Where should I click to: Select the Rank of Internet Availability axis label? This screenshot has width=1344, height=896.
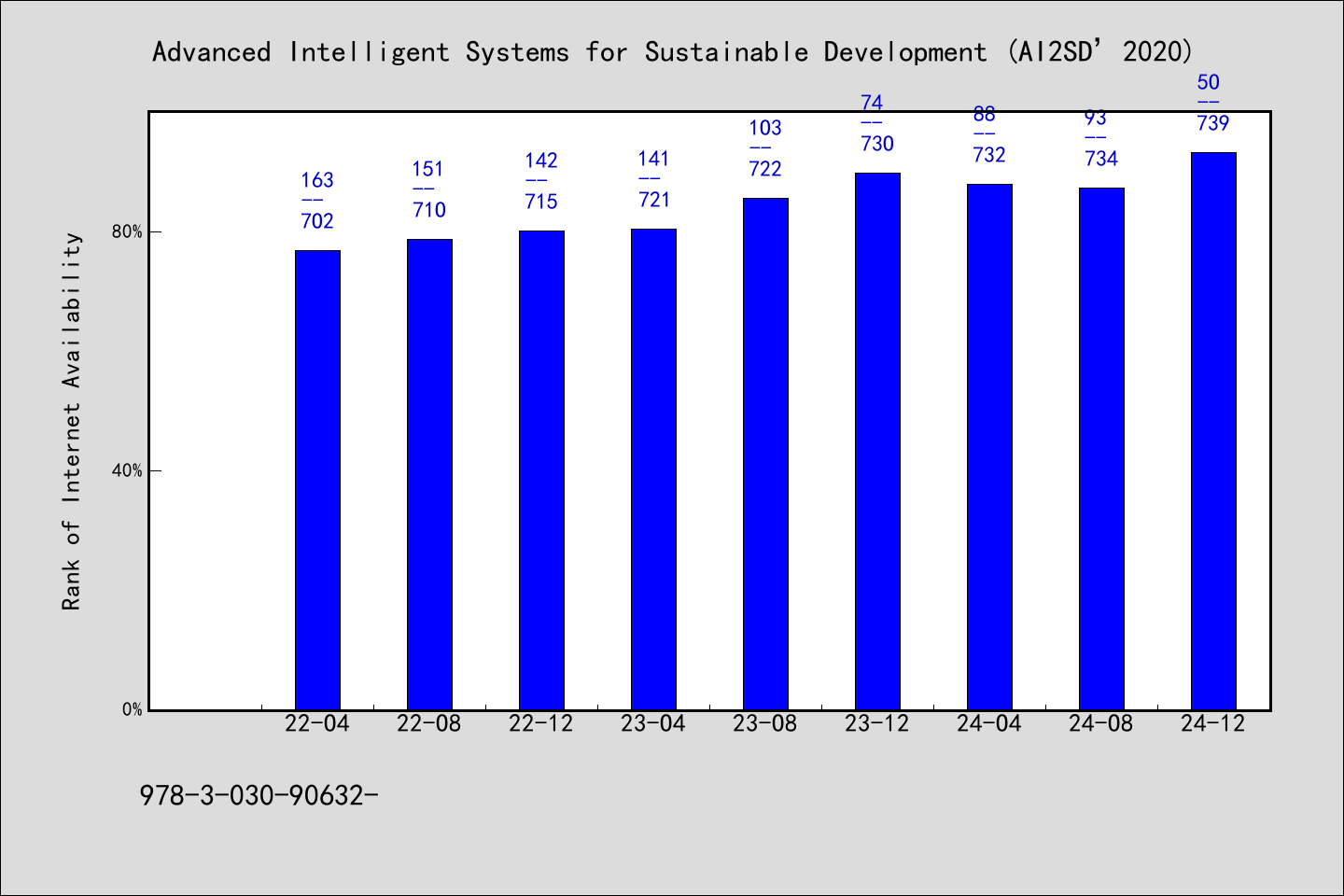(x=72, y=421)
